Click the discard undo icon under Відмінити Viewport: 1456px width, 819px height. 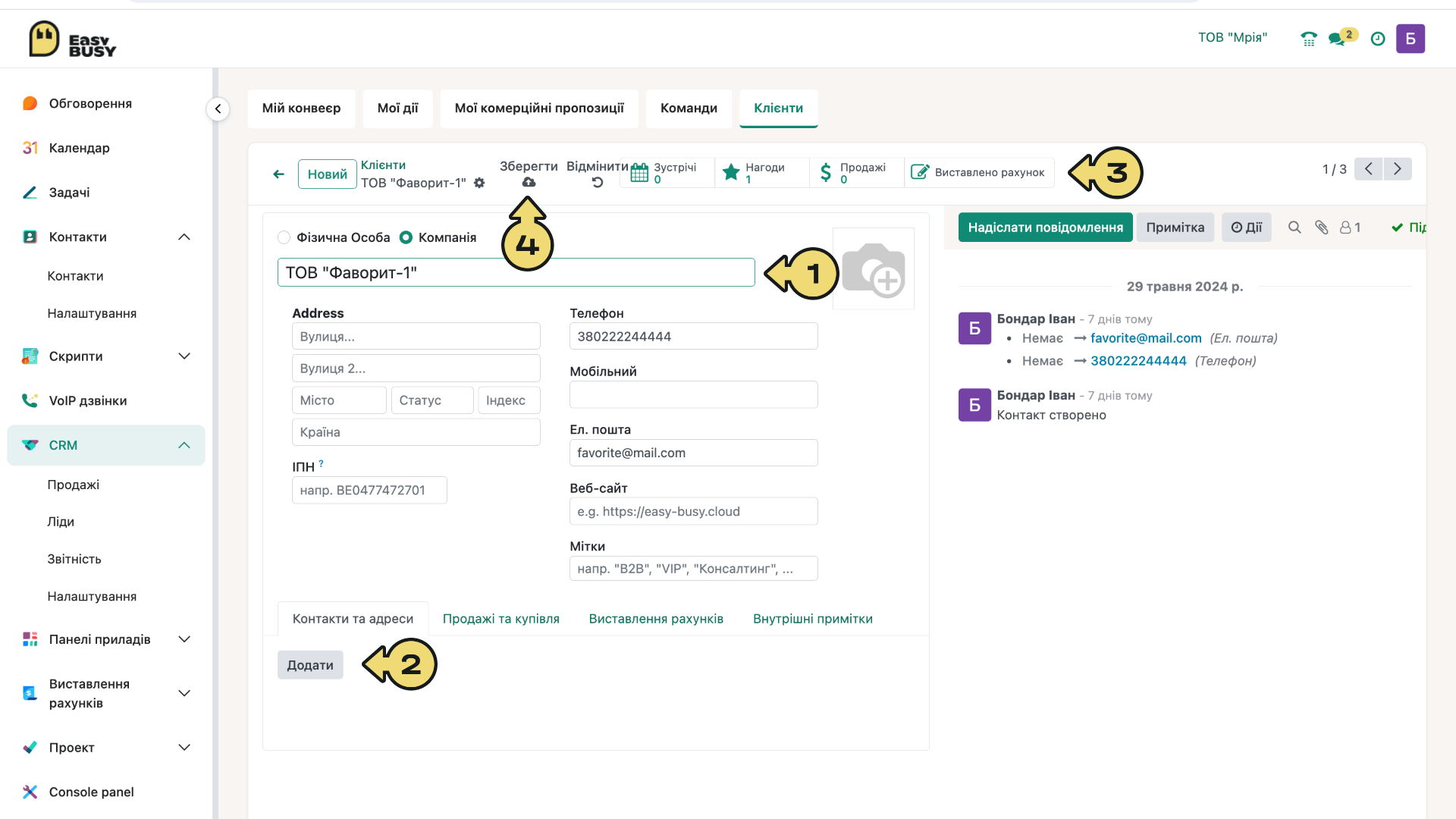click(598, 182)
